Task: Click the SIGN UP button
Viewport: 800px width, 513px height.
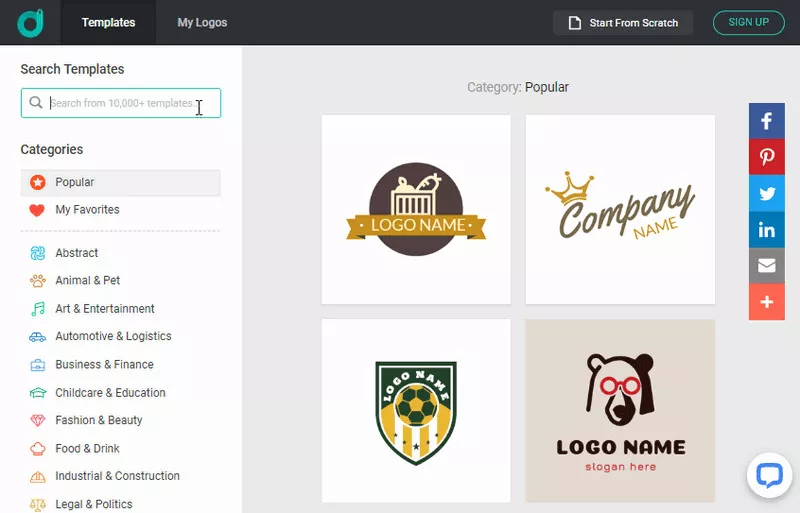Action: [x=748, y=22]
